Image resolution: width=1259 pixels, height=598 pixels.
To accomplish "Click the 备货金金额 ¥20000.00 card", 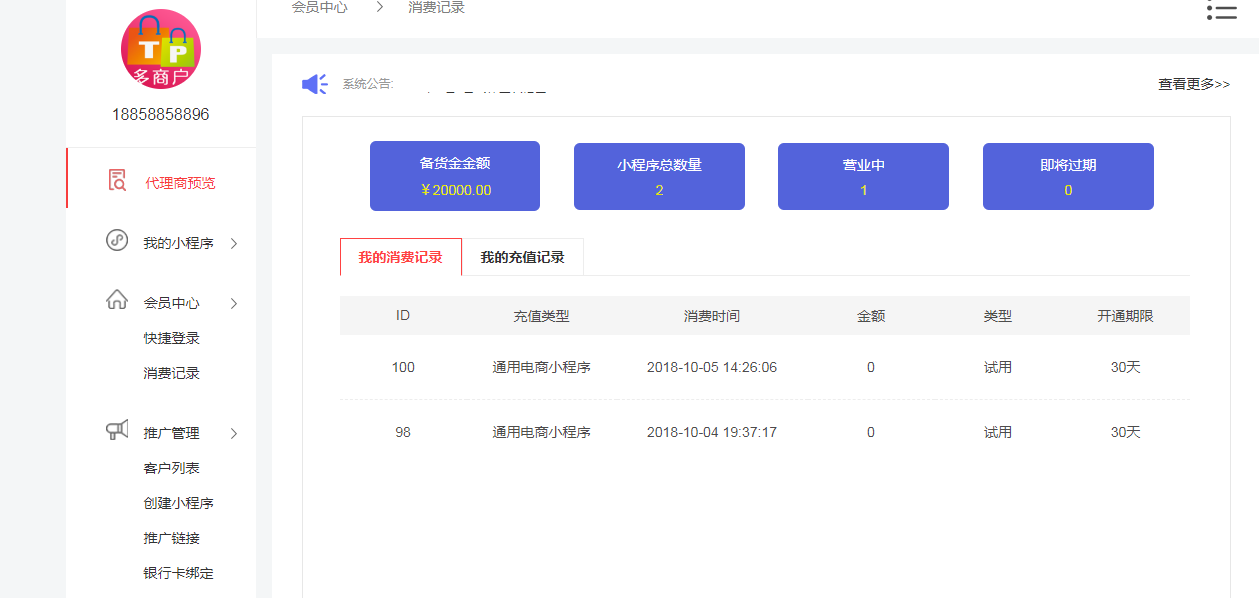I will (455, 176).
